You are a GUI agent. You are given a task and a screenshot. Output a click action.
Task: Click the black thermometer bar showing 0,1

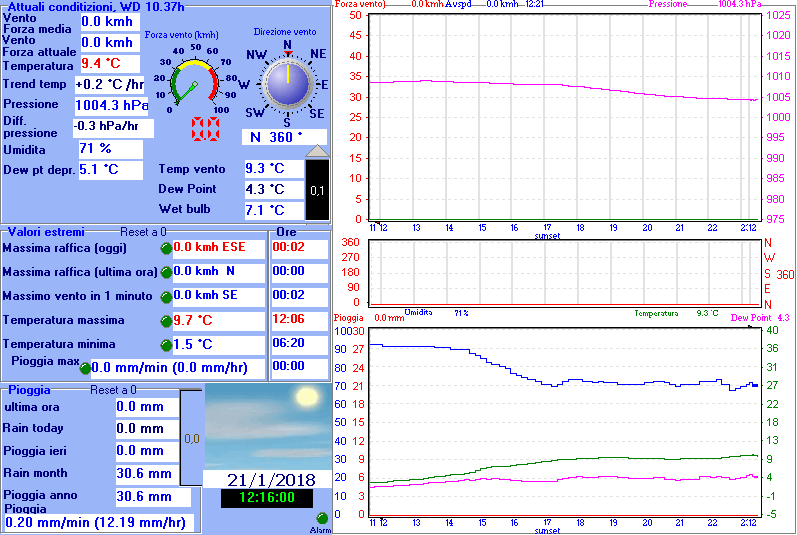click(x=316, y=190)
